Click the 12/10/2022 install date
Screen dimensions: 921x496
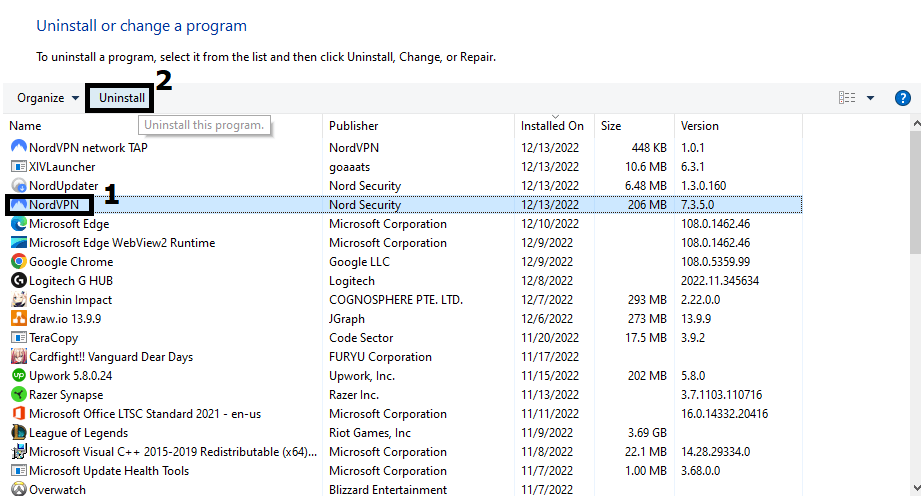(550, 224)
